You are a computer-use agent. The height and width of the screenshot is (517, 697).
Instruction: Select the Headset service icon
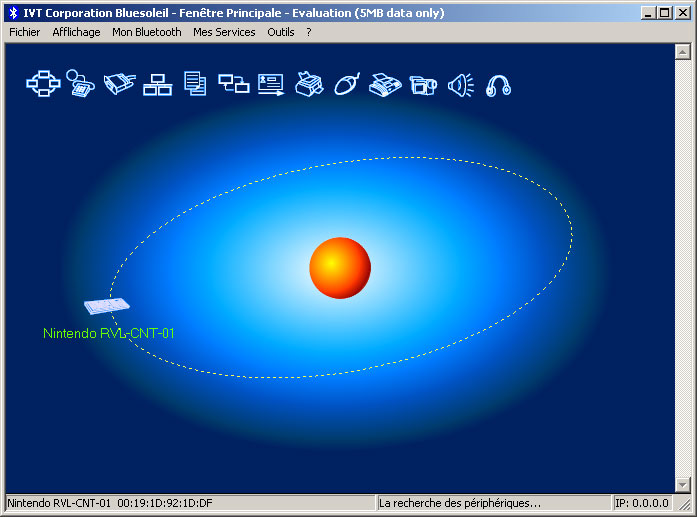498,85
